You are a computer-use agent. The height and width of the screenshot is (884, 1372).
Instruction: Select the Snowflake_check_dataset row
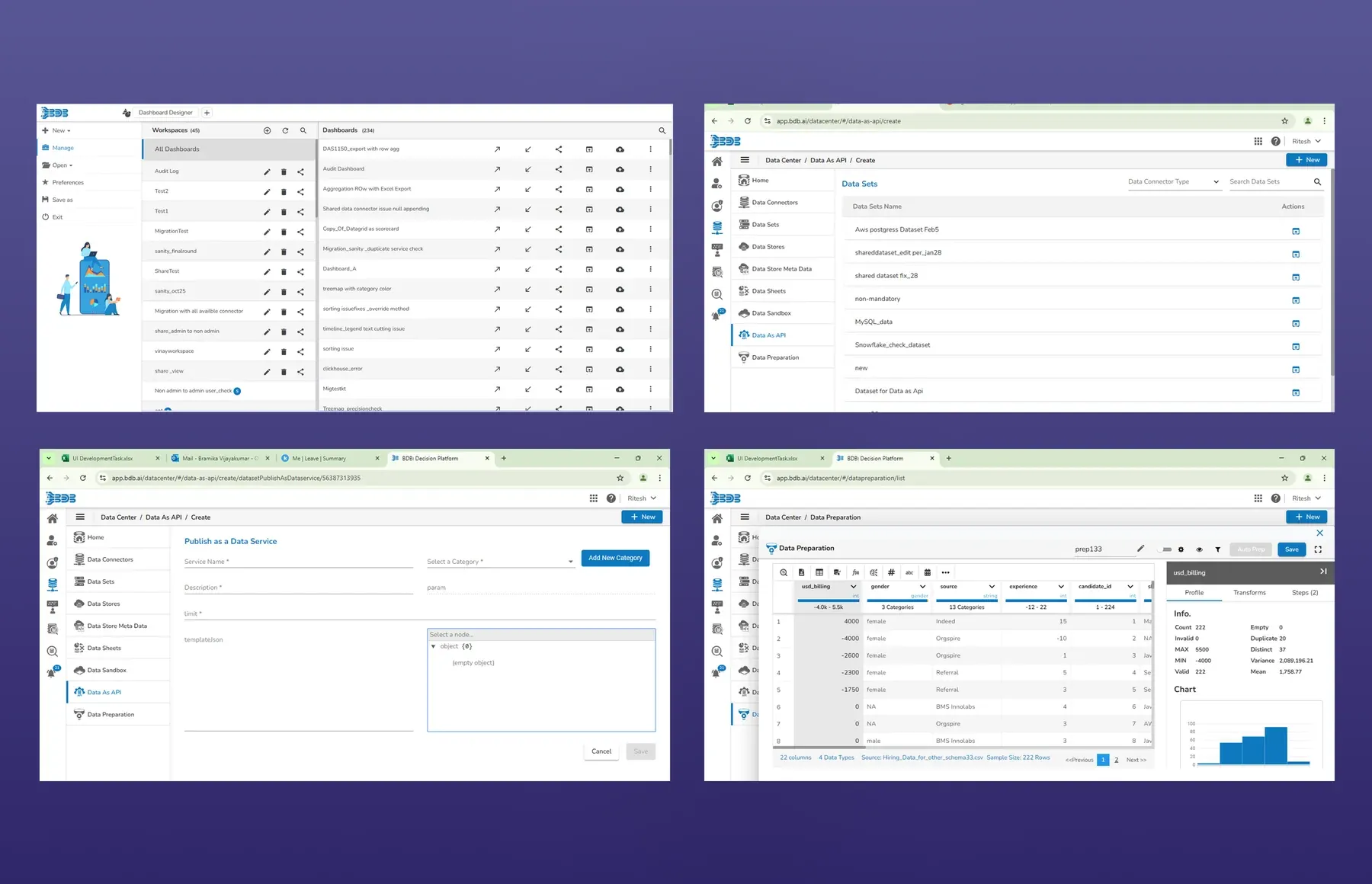1082,345
